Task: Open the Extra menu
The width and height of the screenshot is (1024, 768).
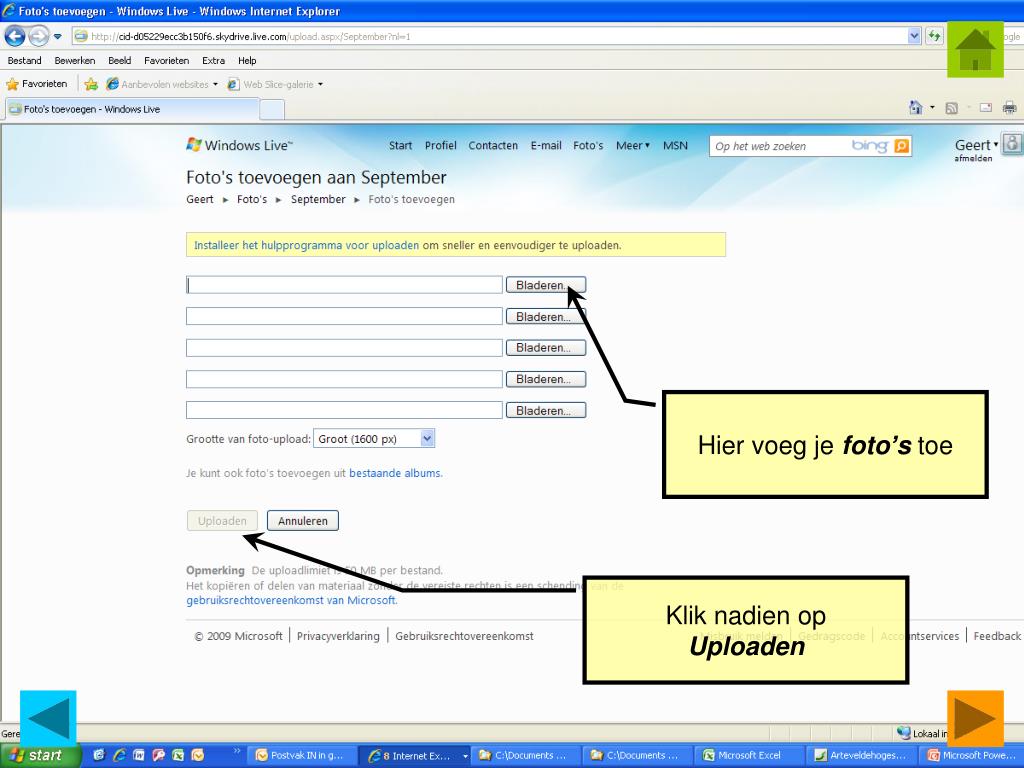Action: coord(214,61)
